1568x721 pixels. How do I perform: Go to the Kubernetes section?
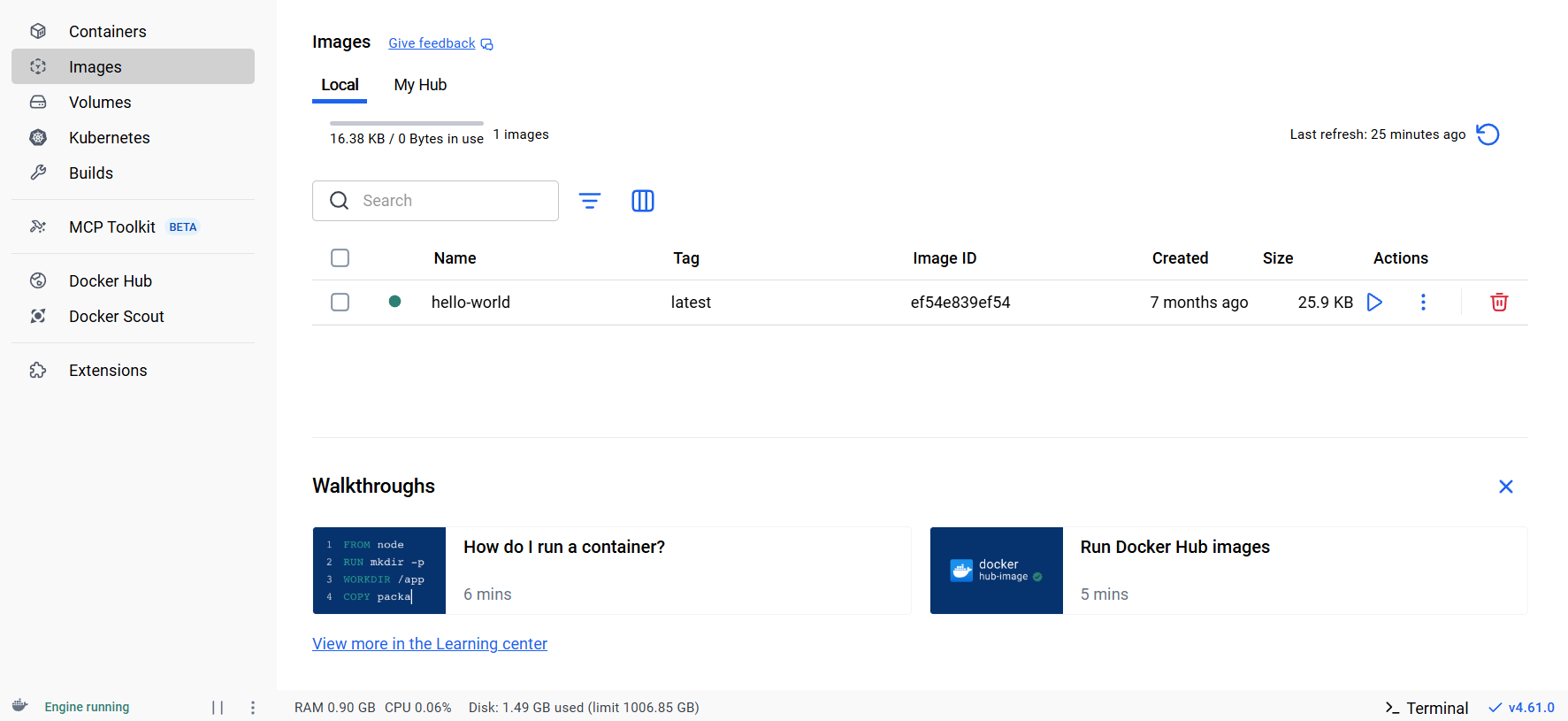pos(133,137)
